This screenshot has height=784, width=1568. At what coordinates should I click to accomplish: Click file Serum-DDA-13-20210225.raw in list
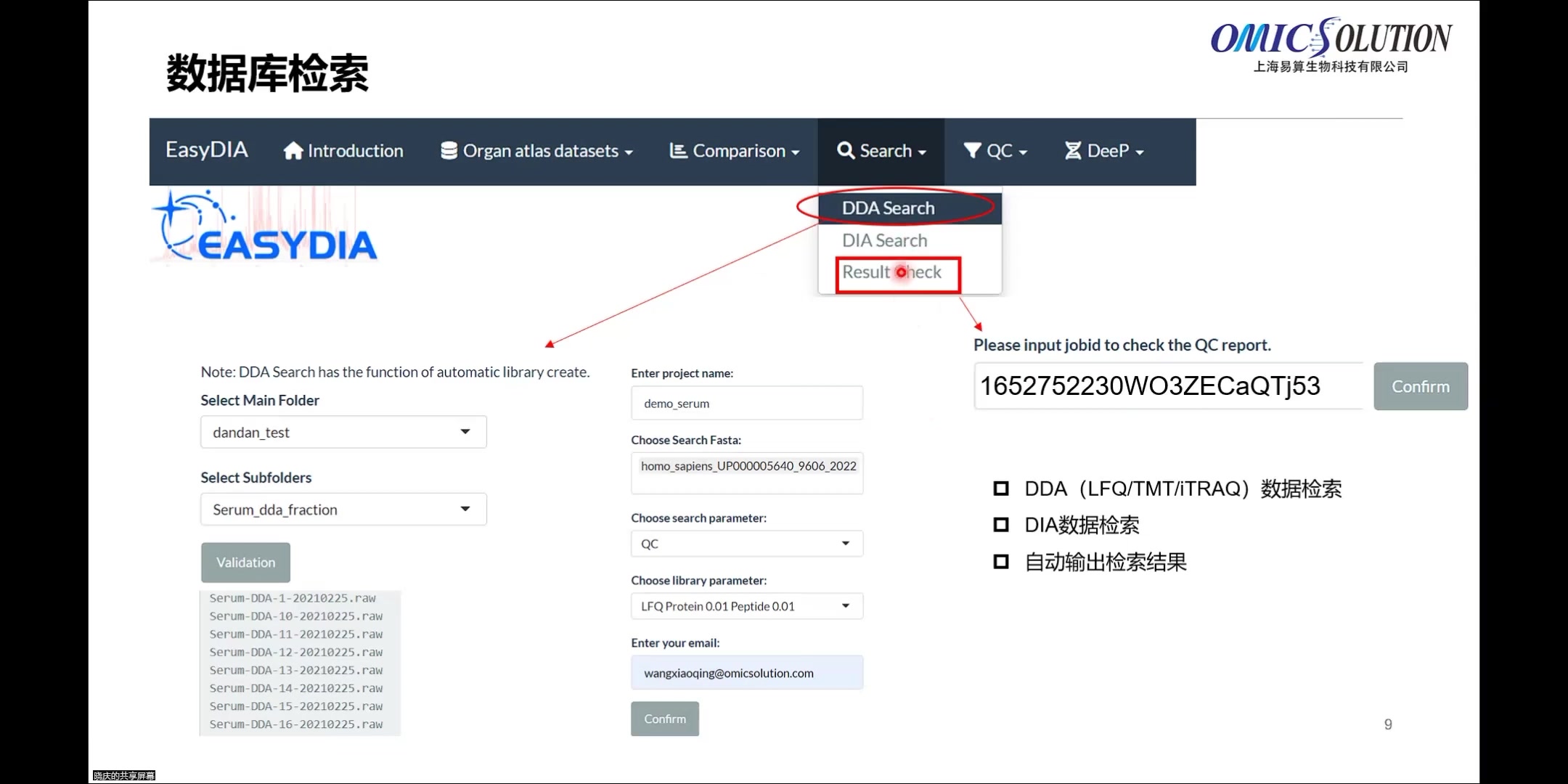pyautogui.click(x=296, y=671)
